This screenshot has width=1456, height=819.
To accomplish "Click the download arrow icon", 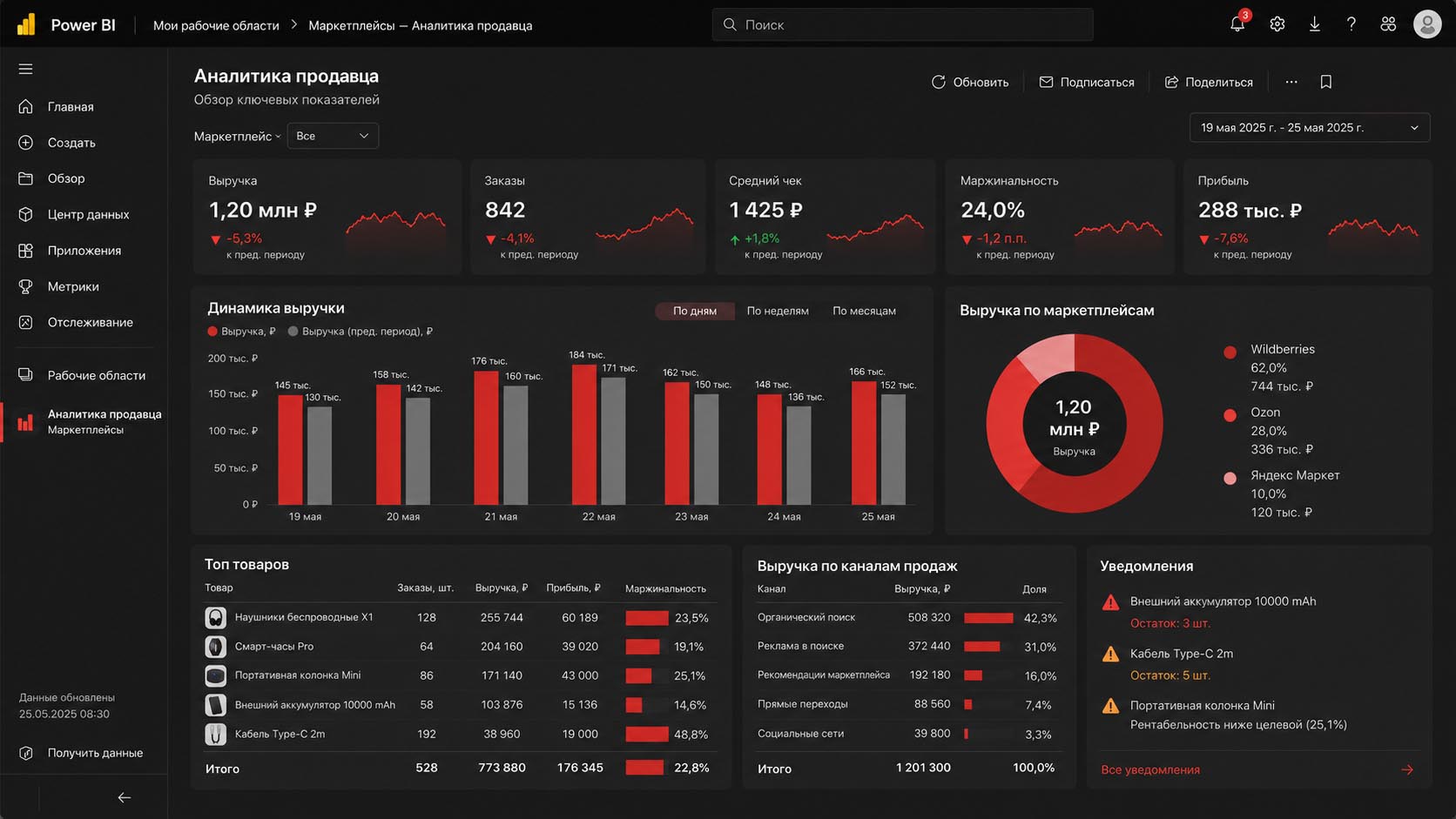I will [1314, 24].
